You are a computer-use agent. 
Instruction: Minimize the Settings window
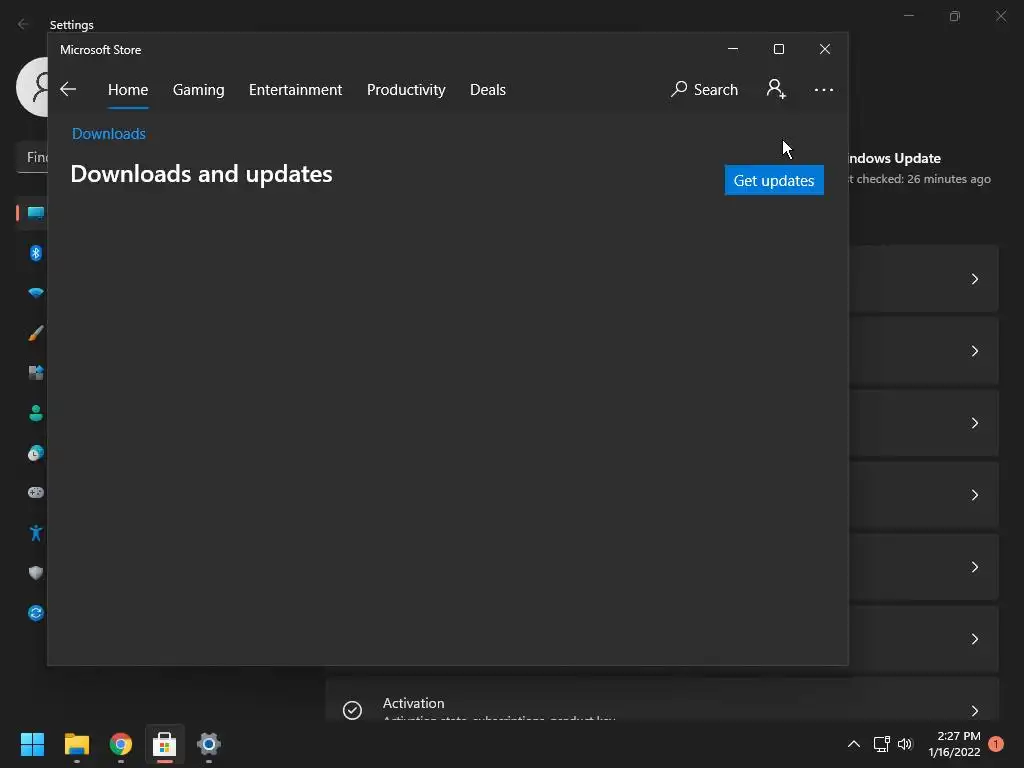[x=908, y=16]
